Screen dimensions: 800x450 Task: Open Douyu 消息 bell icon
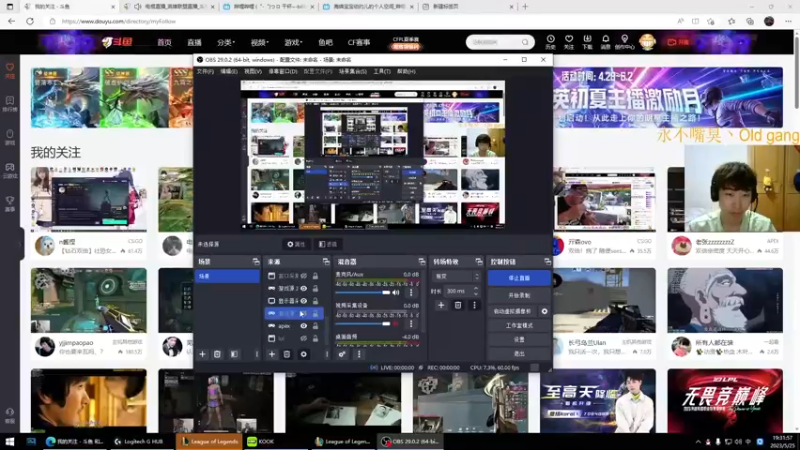(606, 42)
